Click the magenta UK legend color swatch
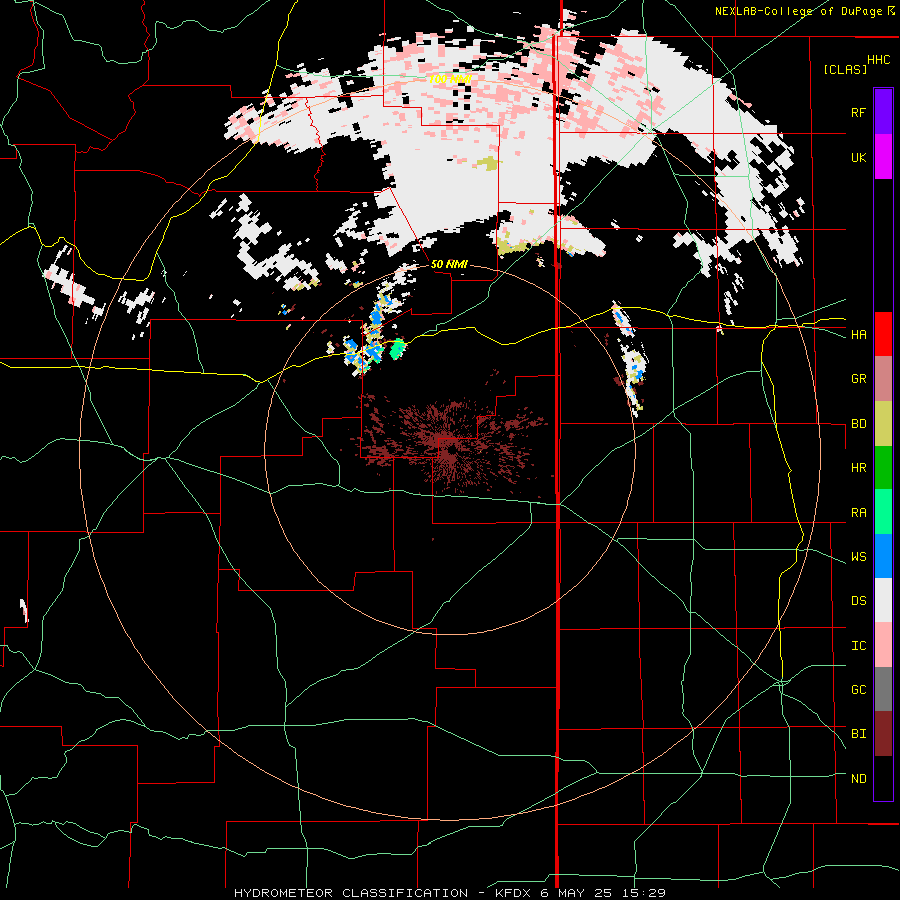Viewport: 900px width, 900px height. click(x=883, y=157)
